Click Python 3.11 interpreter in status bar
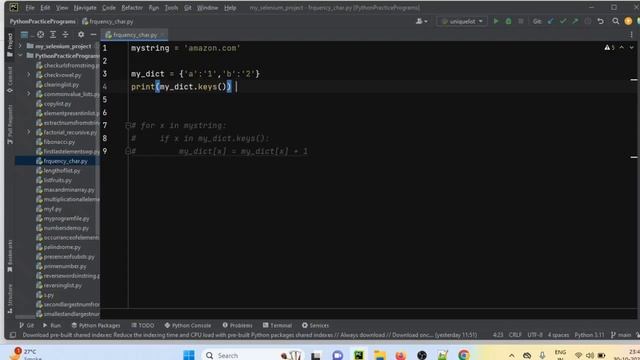 [x=589, y=335]
